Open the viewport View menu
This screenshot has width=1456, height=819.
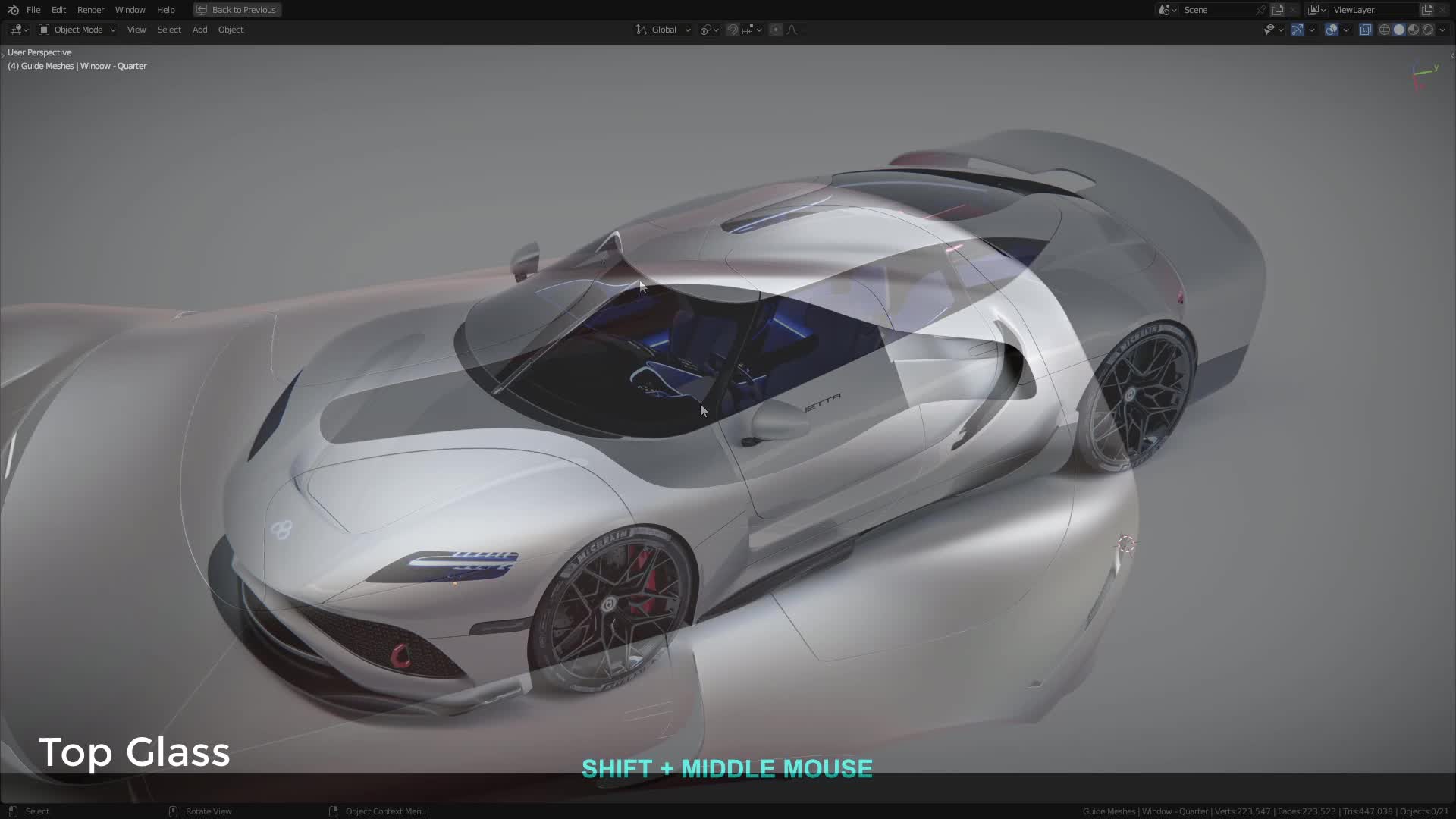pos(136,30)
